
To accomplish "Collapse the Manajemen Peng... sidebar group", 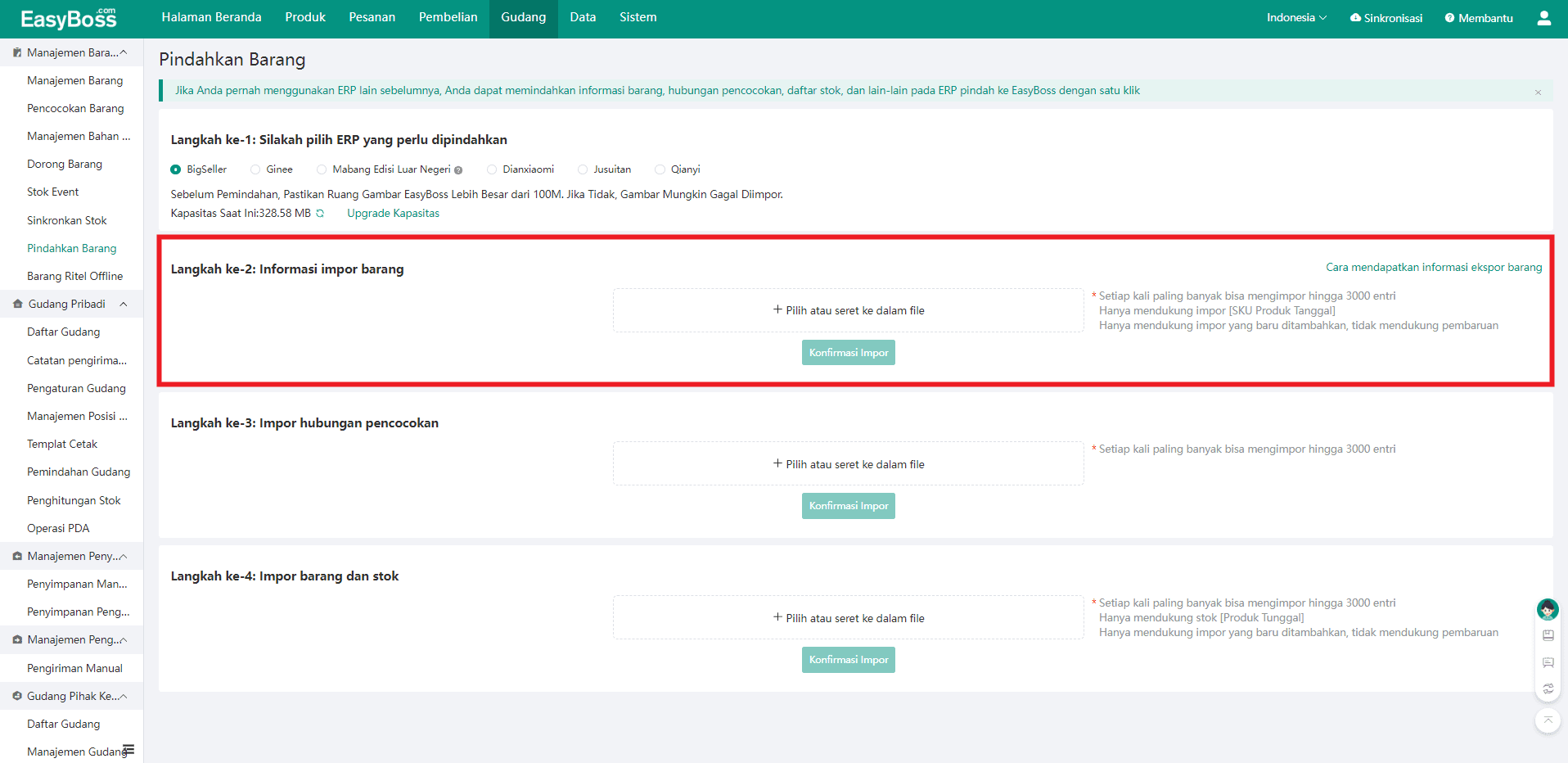I will (124, 639).
